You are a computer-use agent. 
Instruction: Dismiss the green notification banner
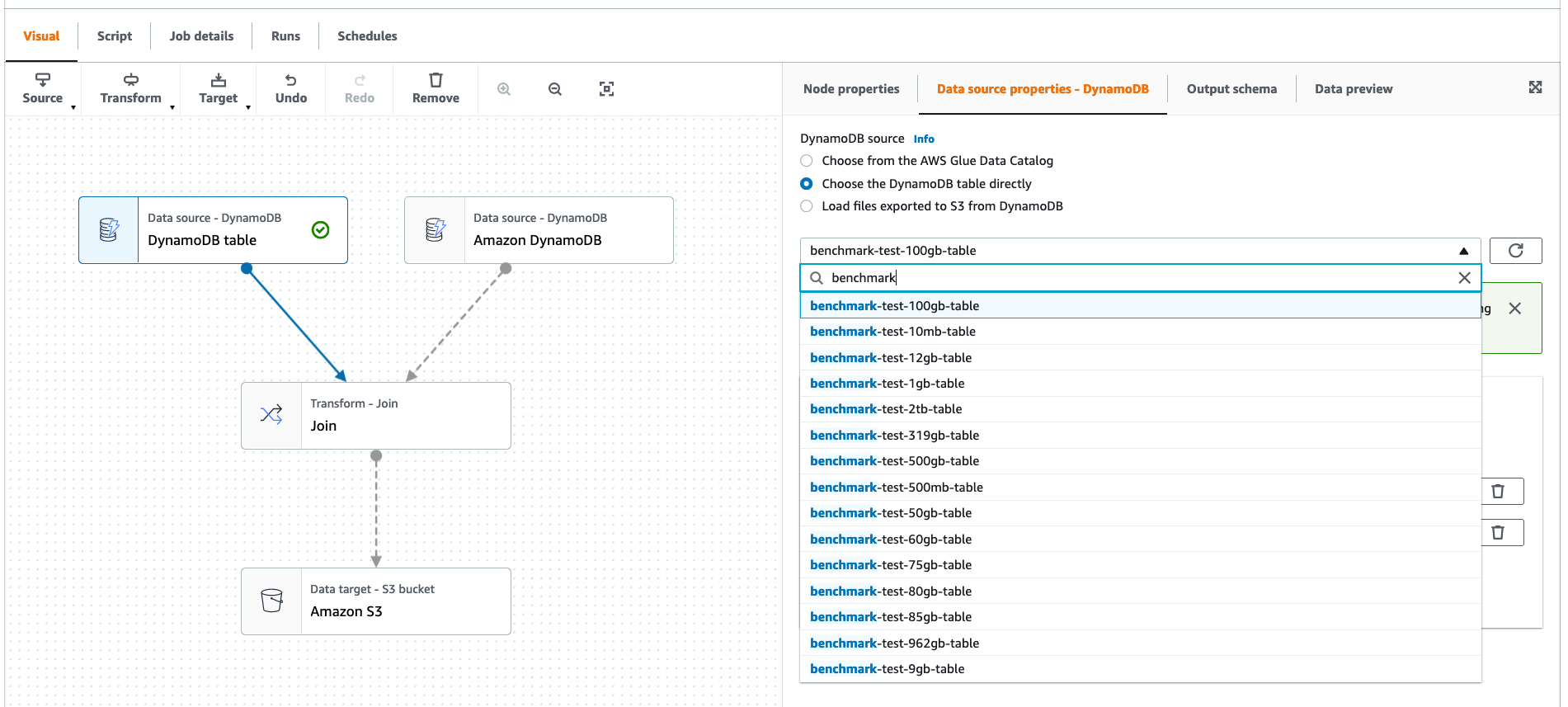[1514, 309]
